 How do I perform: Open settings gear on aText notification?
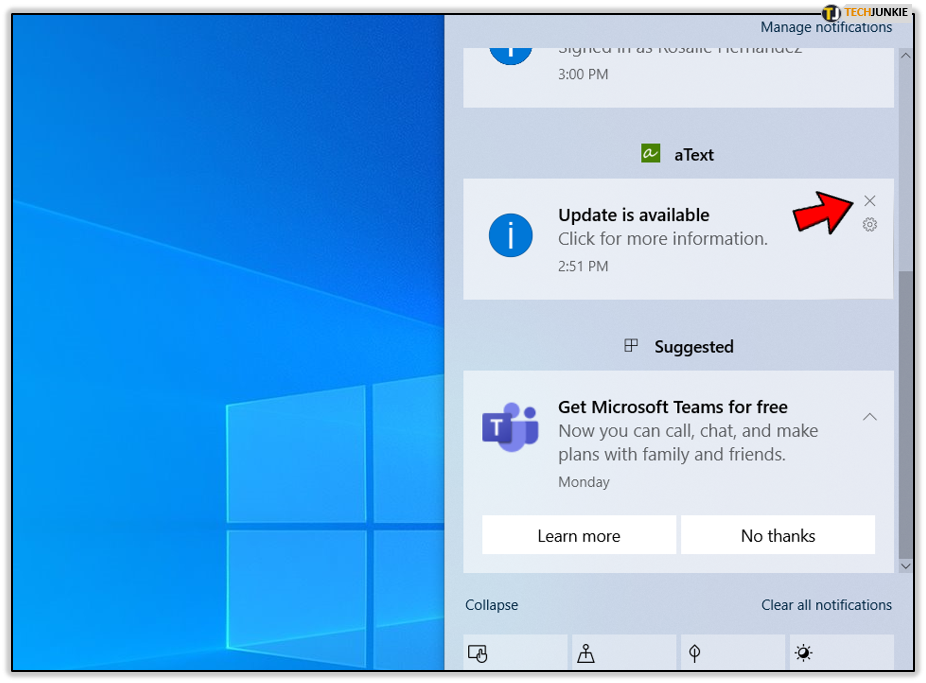(869, 224)
